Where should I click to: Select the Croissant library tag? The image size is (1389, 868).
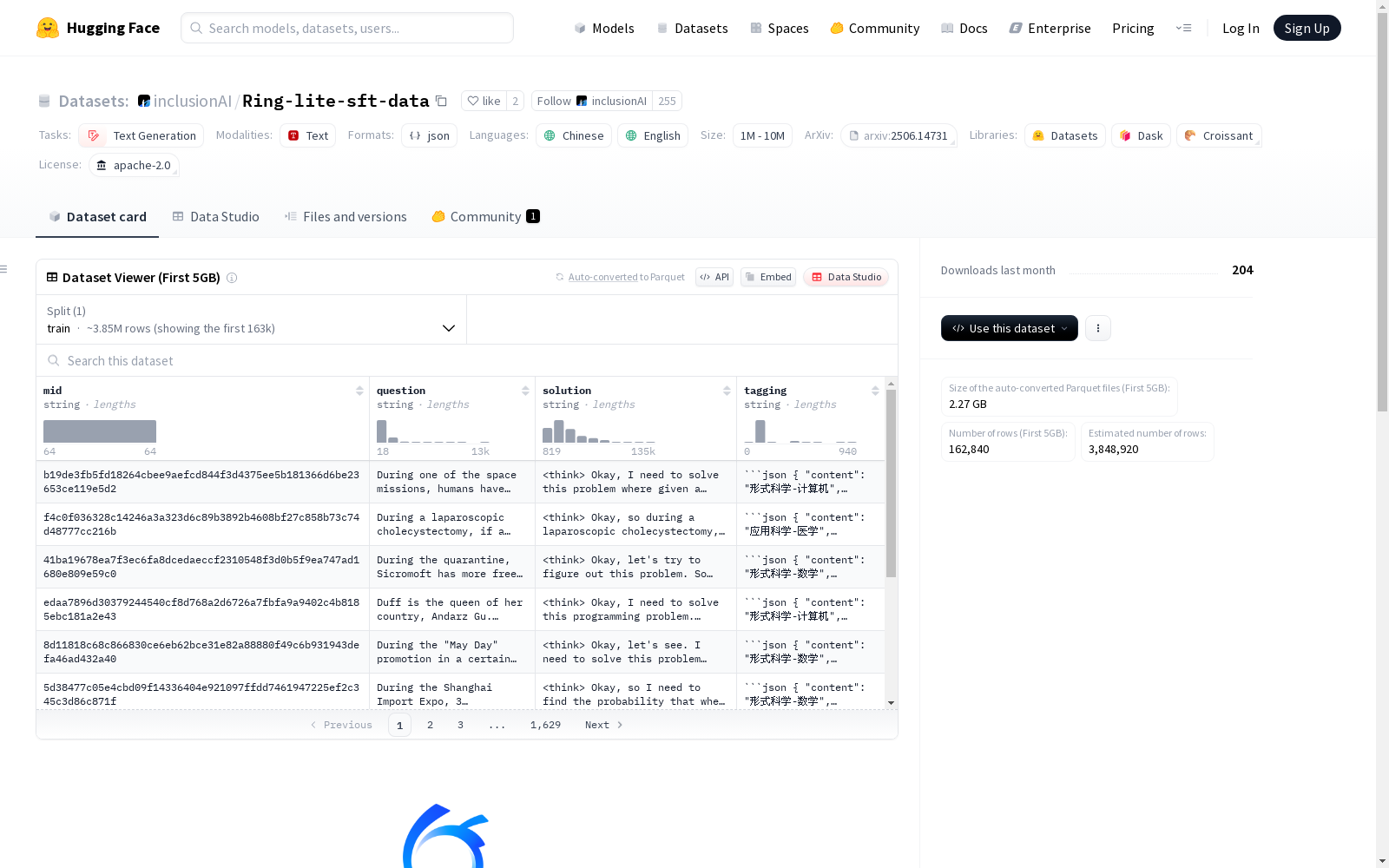point(1219,135)
